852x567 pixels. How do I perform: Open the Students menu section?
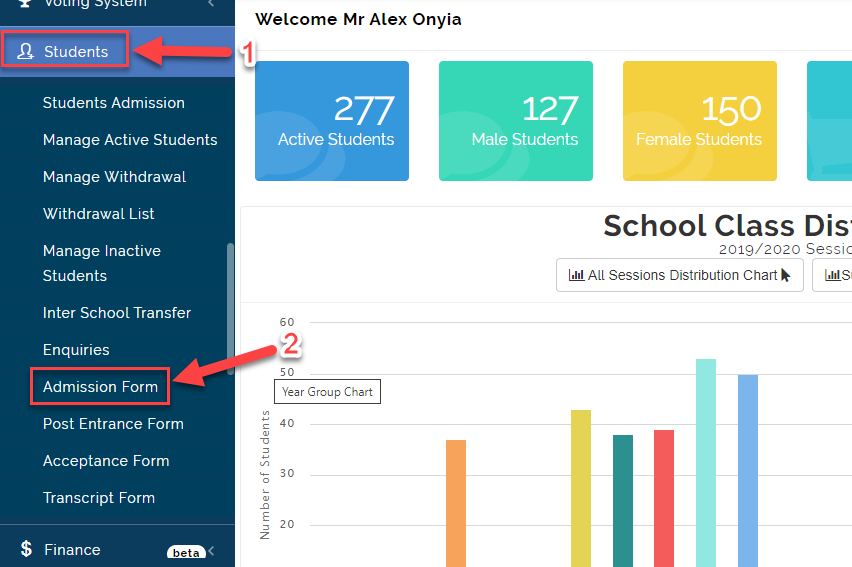[117, 51]
